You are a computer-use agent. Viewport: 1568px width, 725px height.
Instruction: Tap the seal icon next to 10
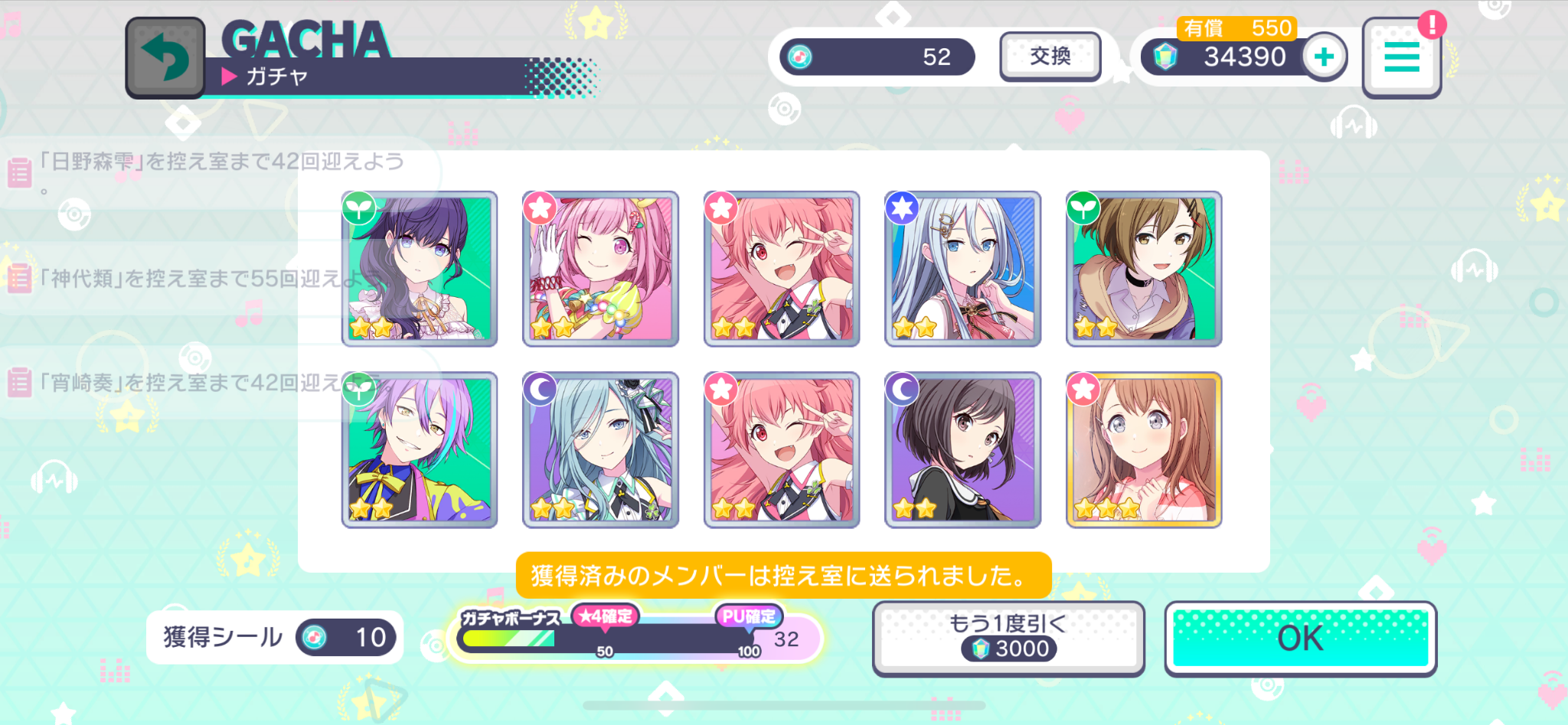314,637
